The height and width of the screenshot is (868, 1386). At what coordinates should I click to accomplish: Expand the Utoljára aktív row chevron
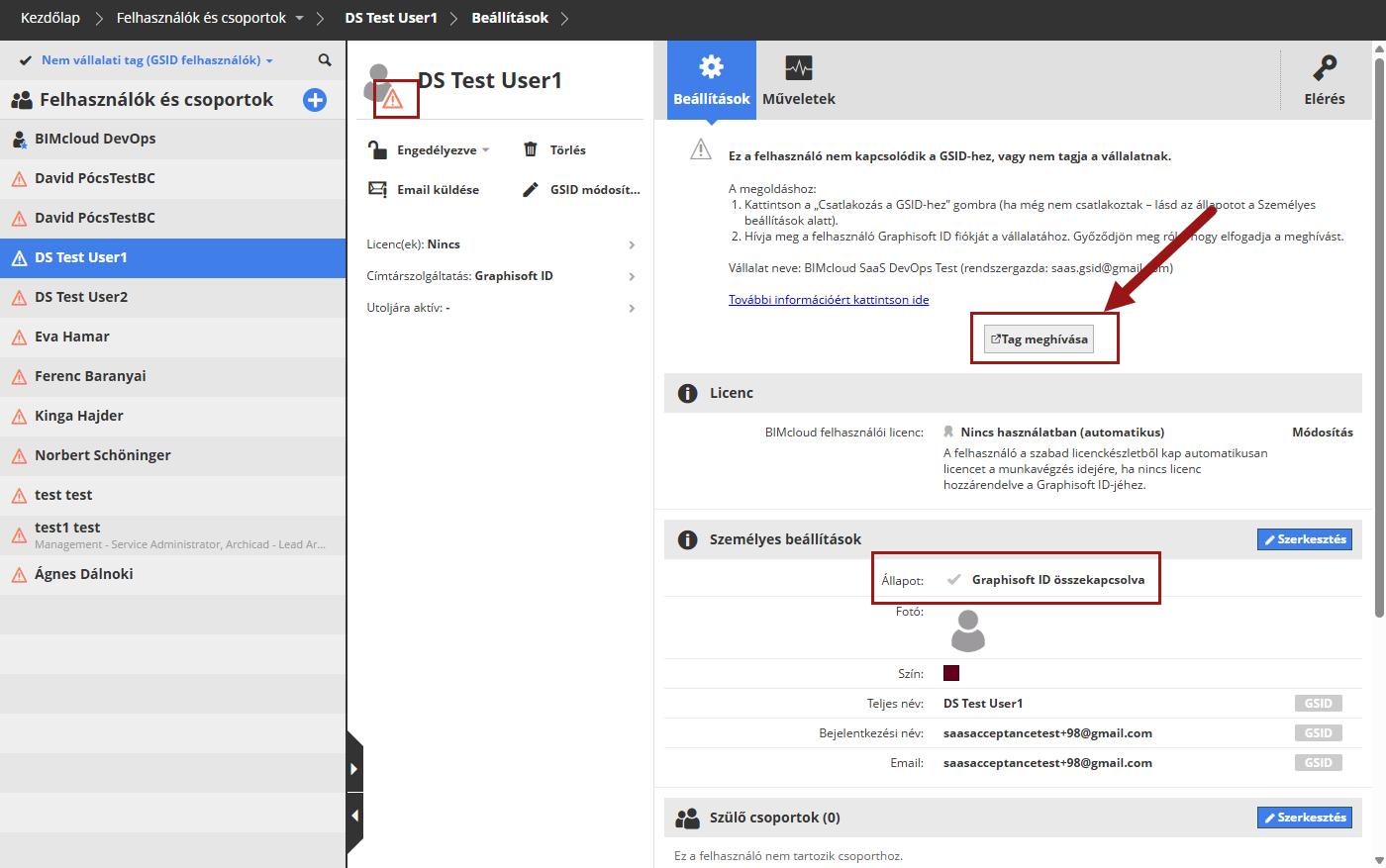pos(632,308)
